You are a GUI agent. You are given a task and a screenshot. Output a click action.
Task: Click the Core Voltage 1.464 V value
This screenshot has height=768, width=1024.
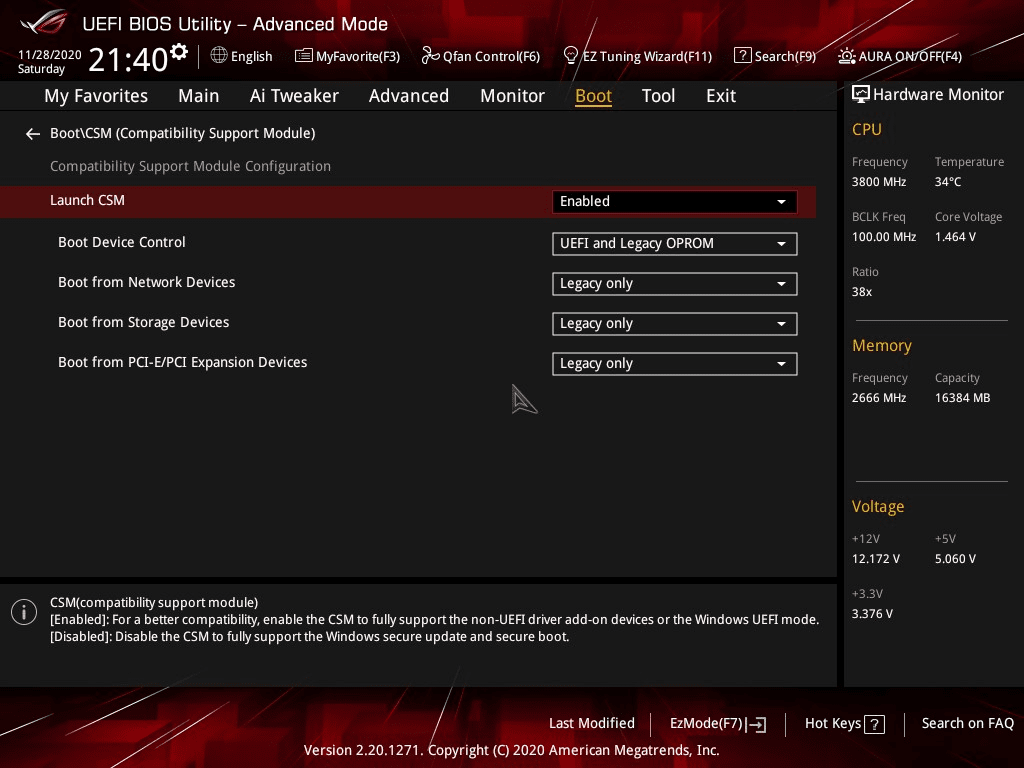click(955, 237)
